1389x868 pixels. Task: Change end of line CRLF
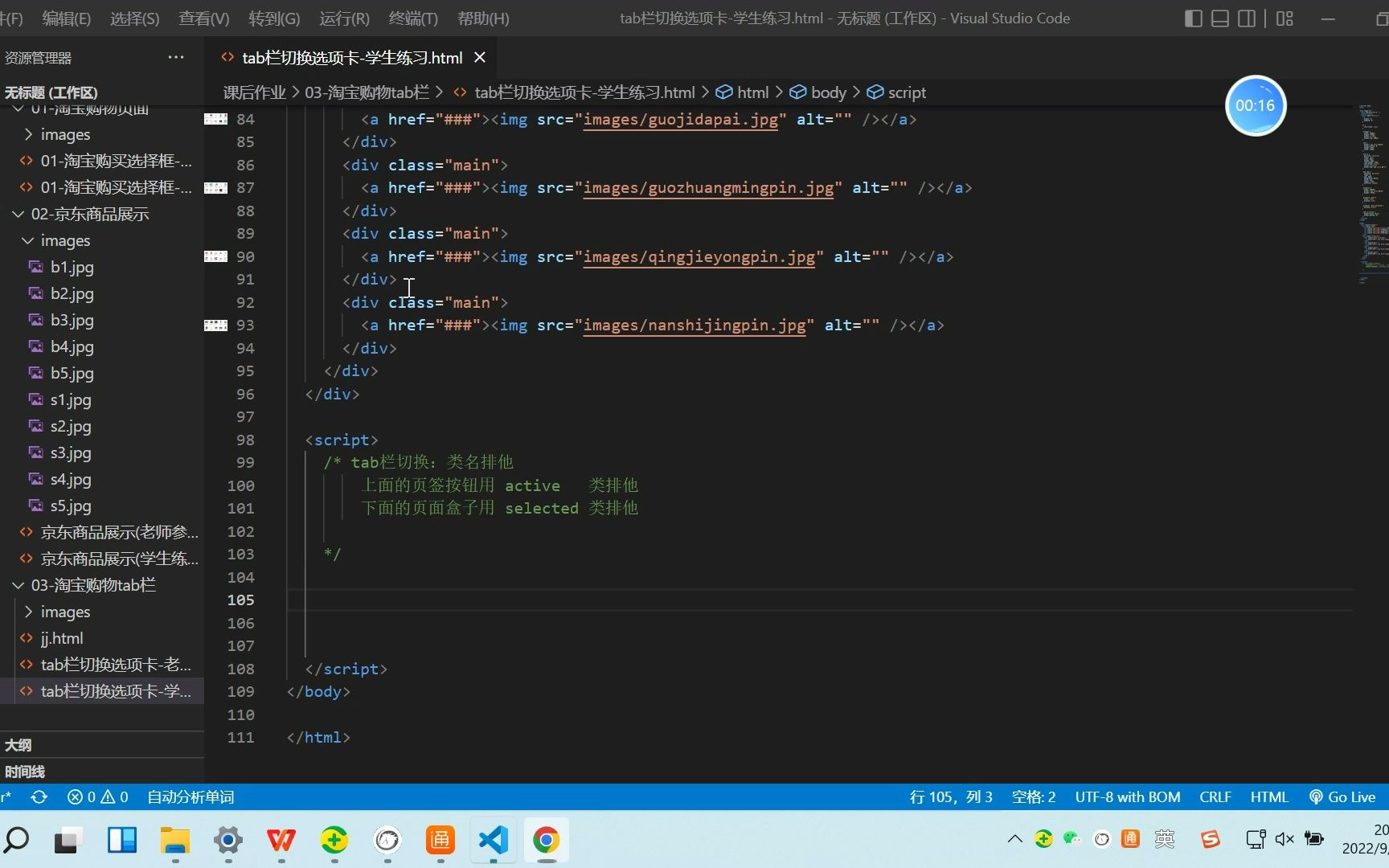1215,796
